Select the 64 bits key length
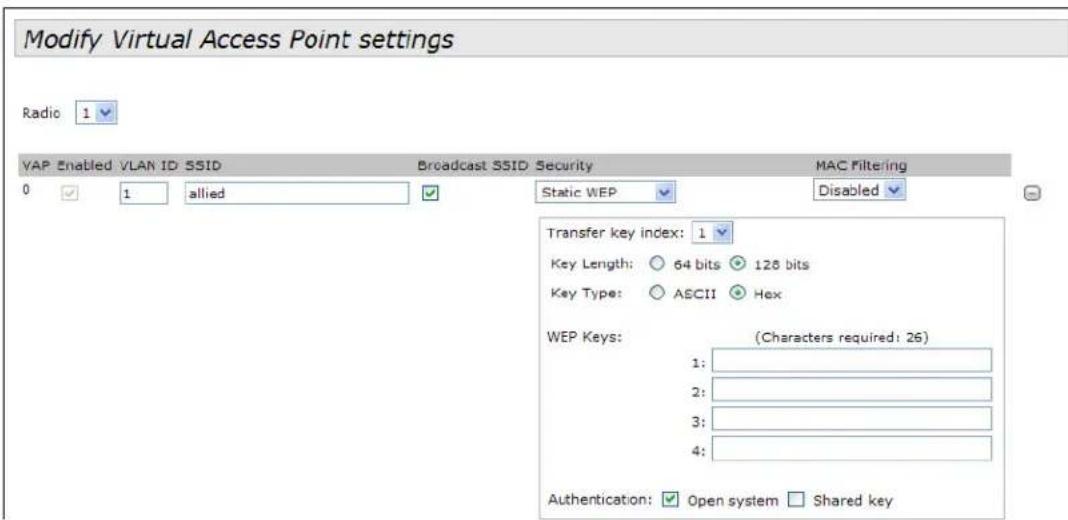The height and width of the screenshot is (520, 1068). click(657, 264)
